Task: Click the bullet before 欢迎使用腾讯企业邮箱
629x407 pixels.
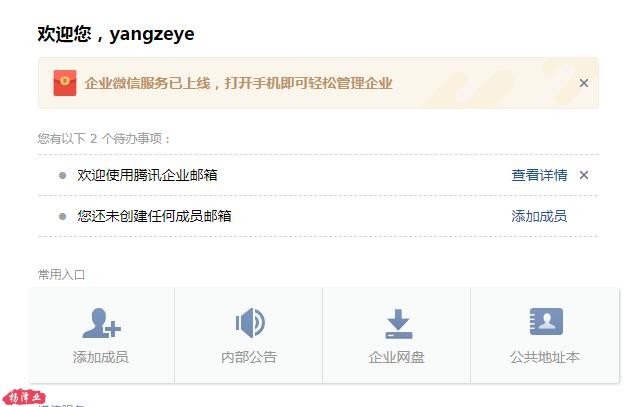Action: click(x=62, y=175)
